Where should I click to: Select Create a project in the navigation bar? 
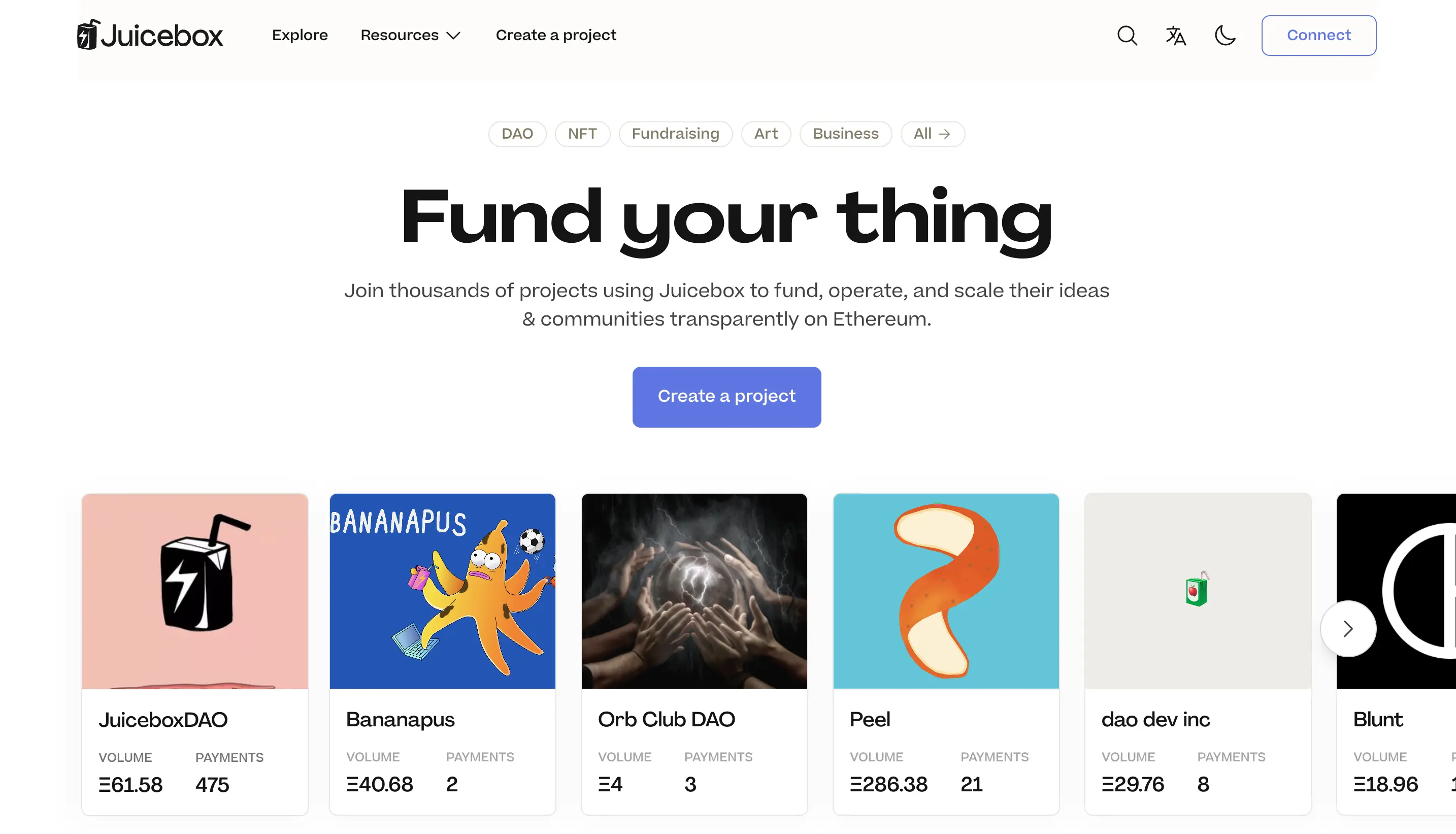click(x=555, y=35)
